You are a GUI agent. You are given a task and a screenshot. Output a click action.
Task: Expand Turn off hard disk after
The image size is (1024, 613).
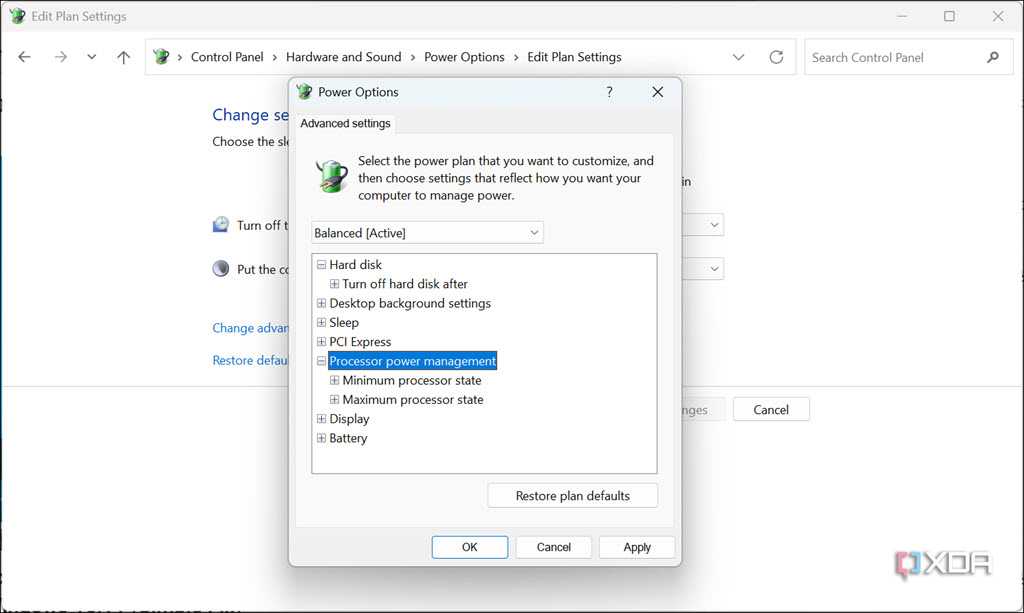[334, 284]
